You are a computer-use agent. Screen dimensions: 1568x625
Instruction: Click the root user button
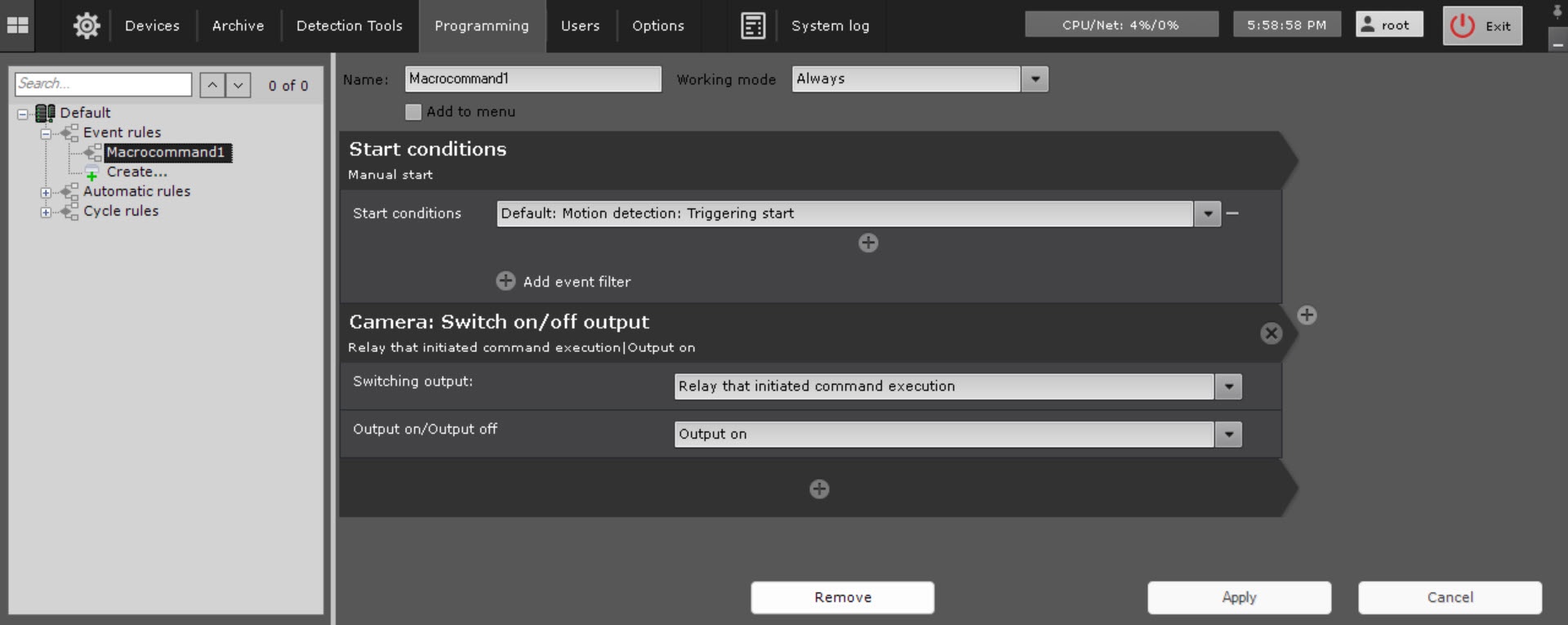tap(1388, 25)
